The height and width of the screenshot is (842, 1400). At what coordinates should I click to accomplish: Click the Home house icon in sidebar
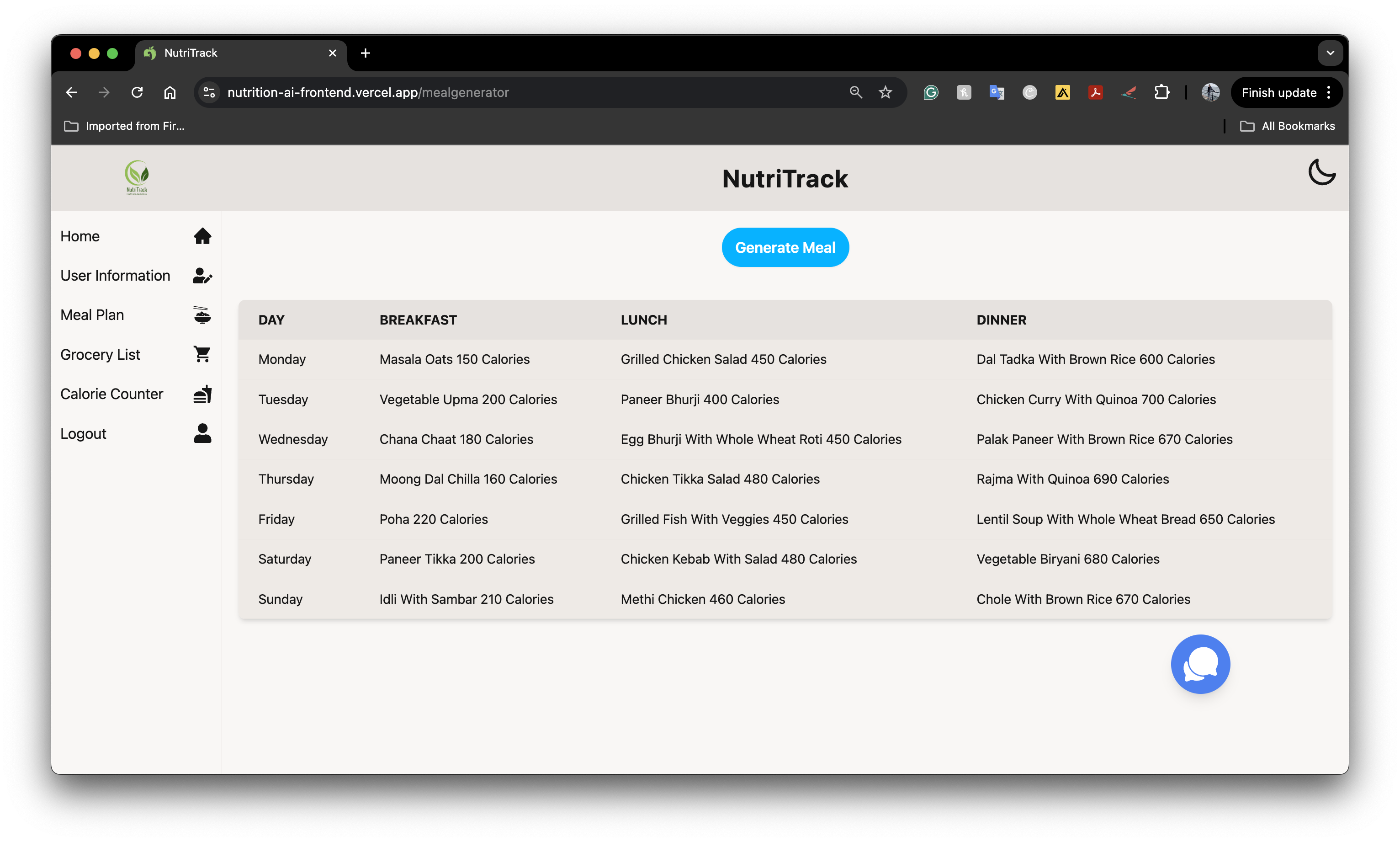pos(202,236)
